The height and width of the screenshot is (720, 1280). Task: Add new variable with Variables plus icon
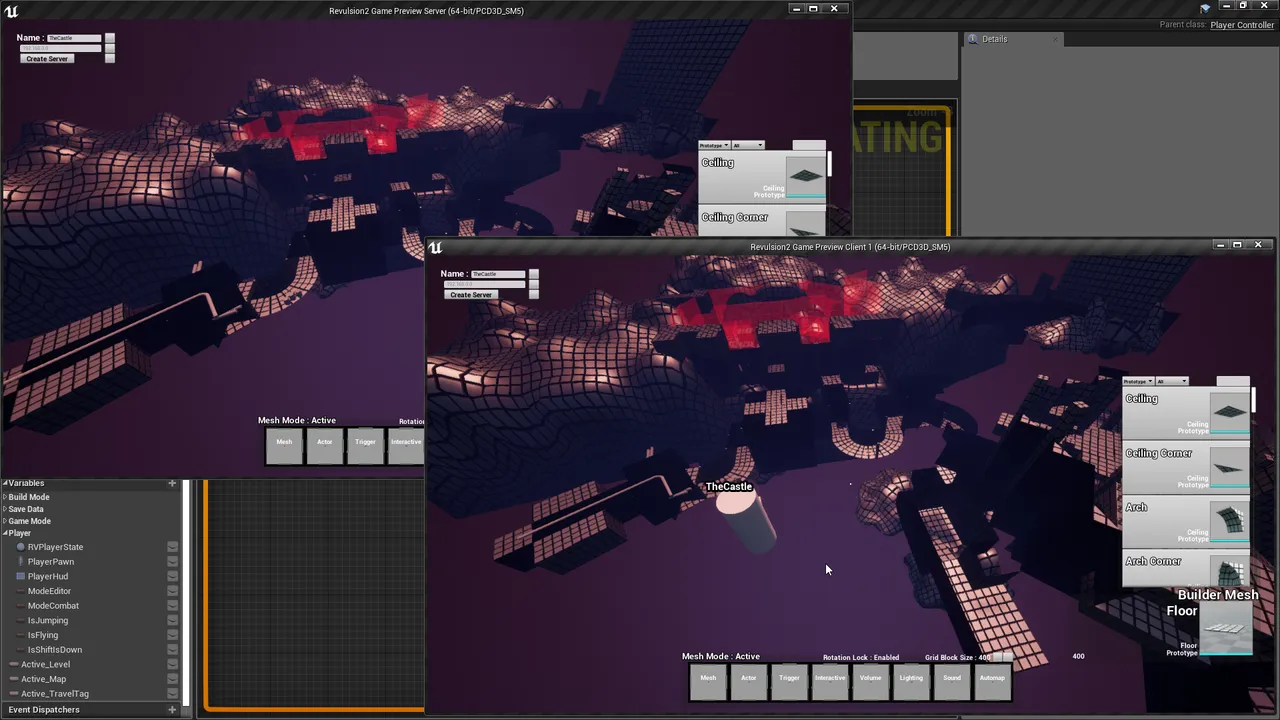click(x=172, y=483)
